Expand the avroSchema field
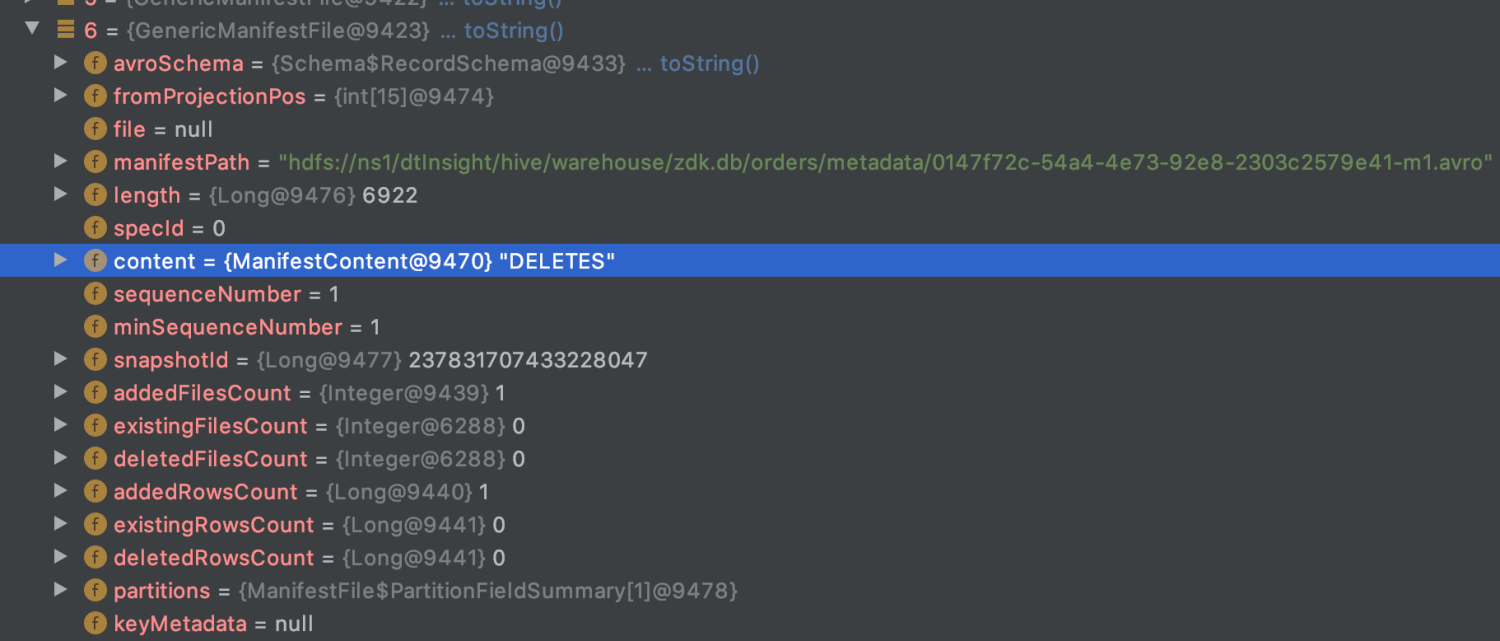This screenshot has height=641, width=1500. point(61,63)
